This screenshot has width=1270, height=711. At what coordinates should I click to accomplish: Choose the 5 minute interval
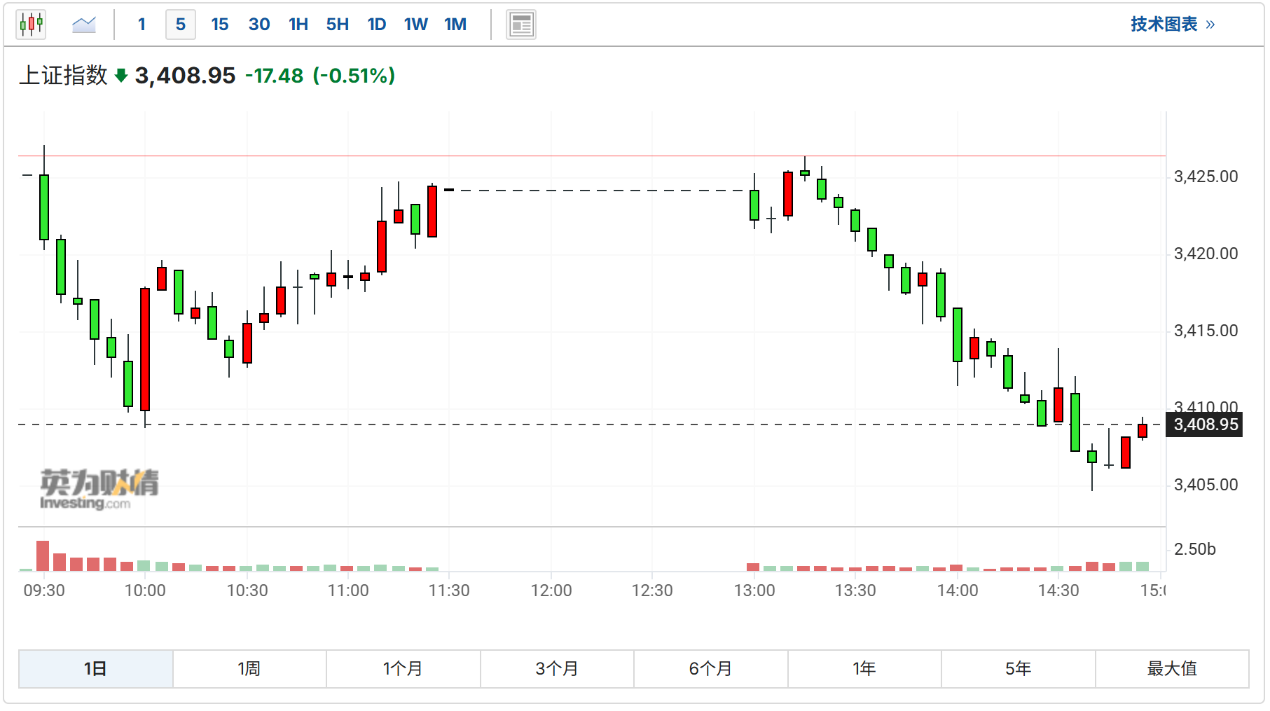[180, 24]
